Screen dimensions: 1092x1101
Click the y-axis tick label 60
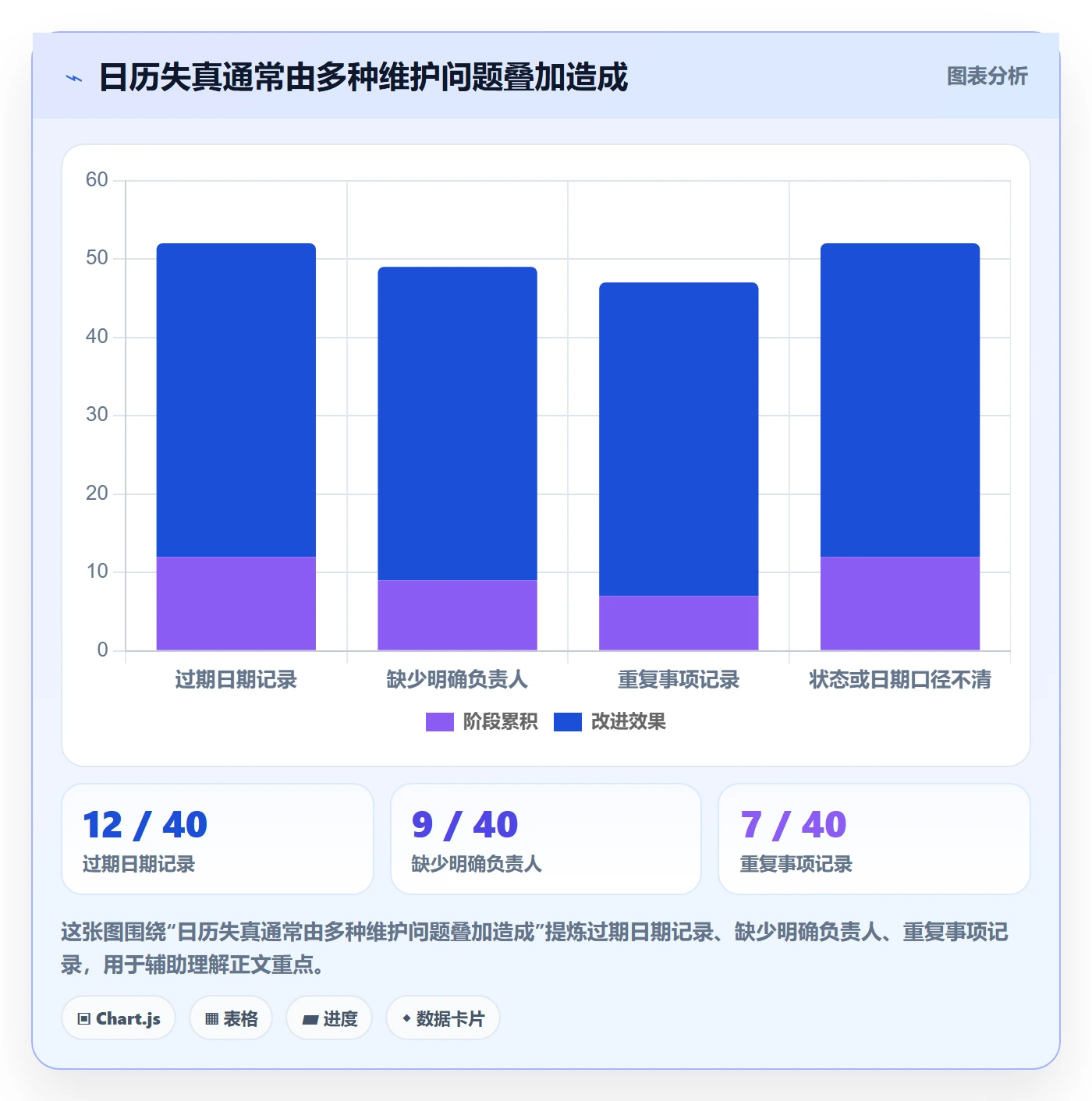pos(97,180)
